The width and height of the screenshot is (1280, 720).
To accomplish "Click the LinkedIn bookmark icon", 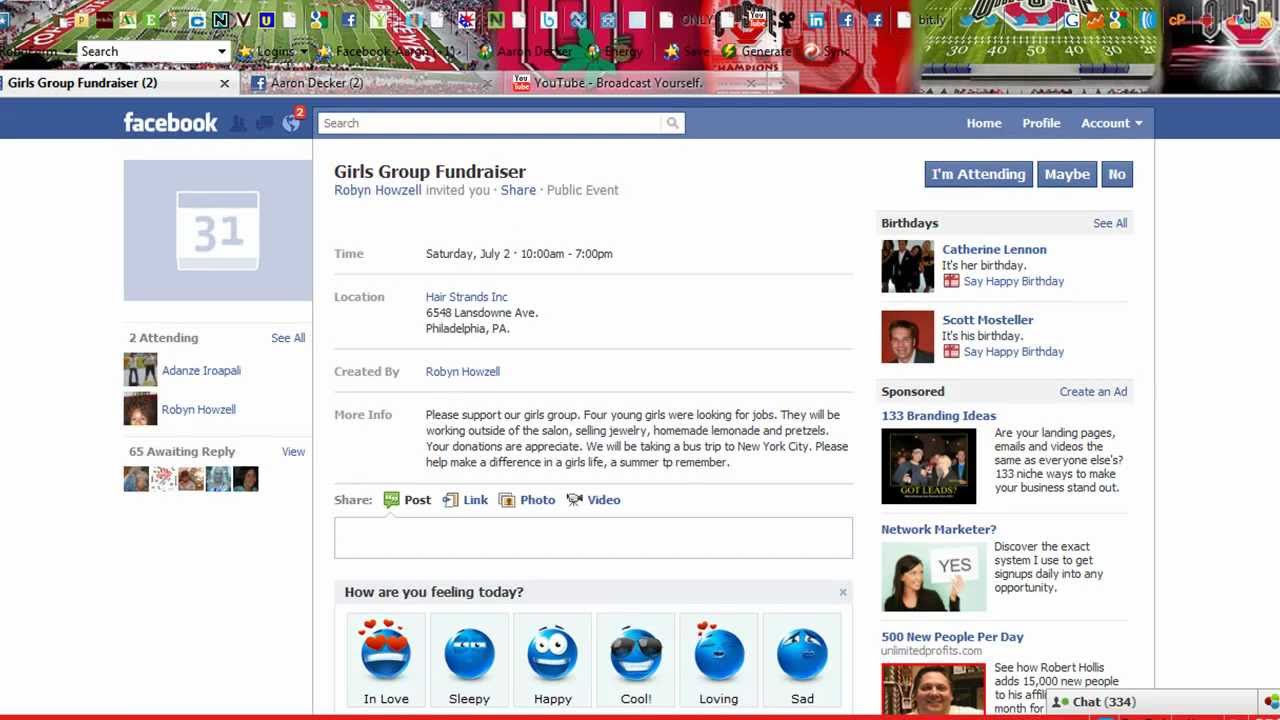I will [x=816, y=20].
